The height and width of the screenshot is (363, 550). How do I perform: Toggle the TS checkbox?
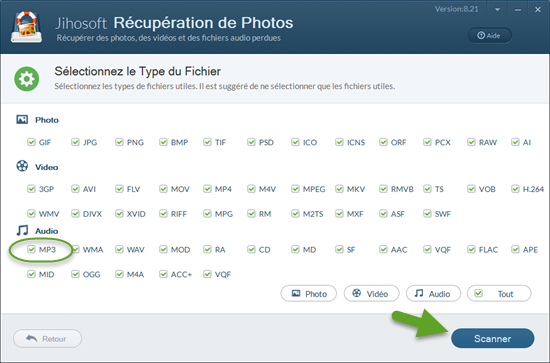pyautogui.click(x=427, y=189)
